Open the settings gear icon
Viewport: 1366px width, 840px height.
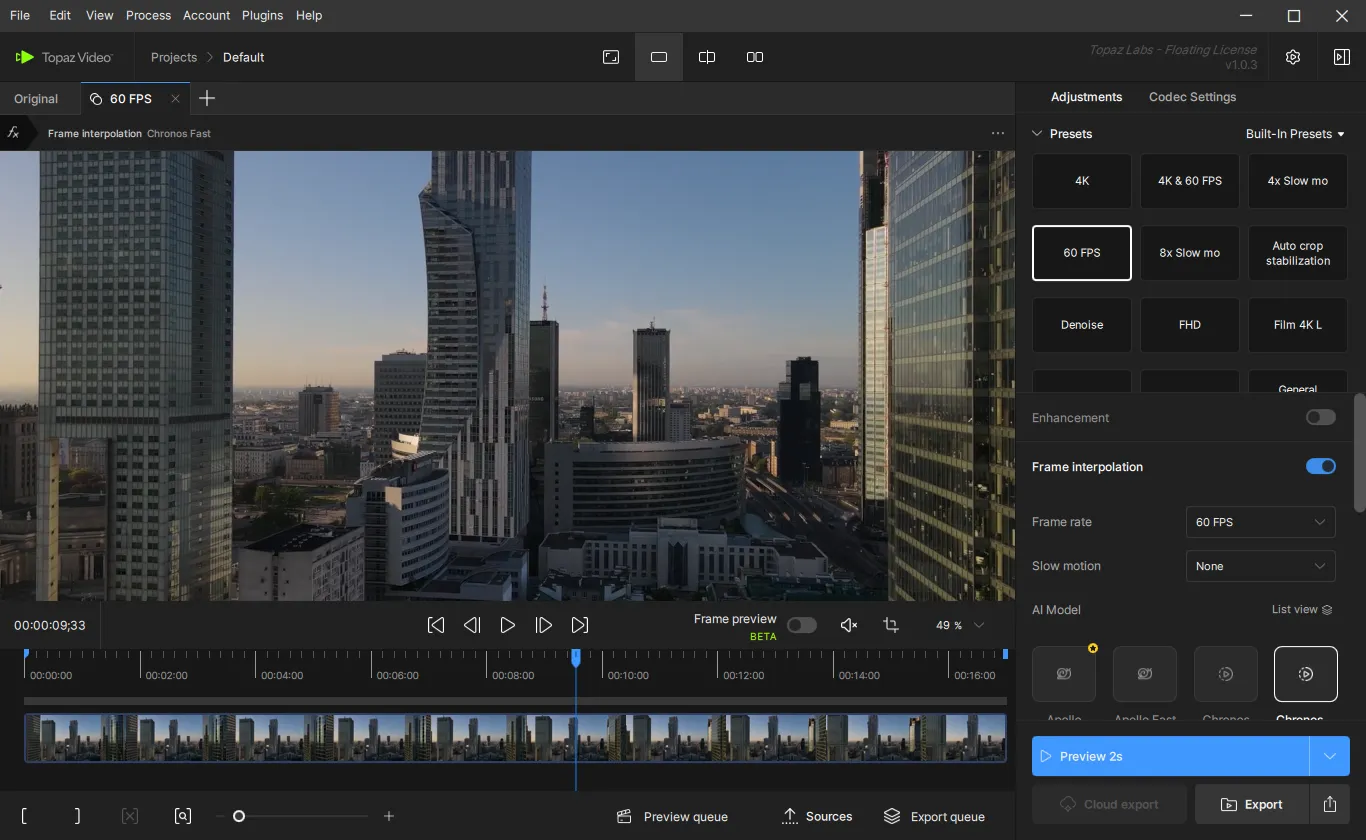[1293, 57]
